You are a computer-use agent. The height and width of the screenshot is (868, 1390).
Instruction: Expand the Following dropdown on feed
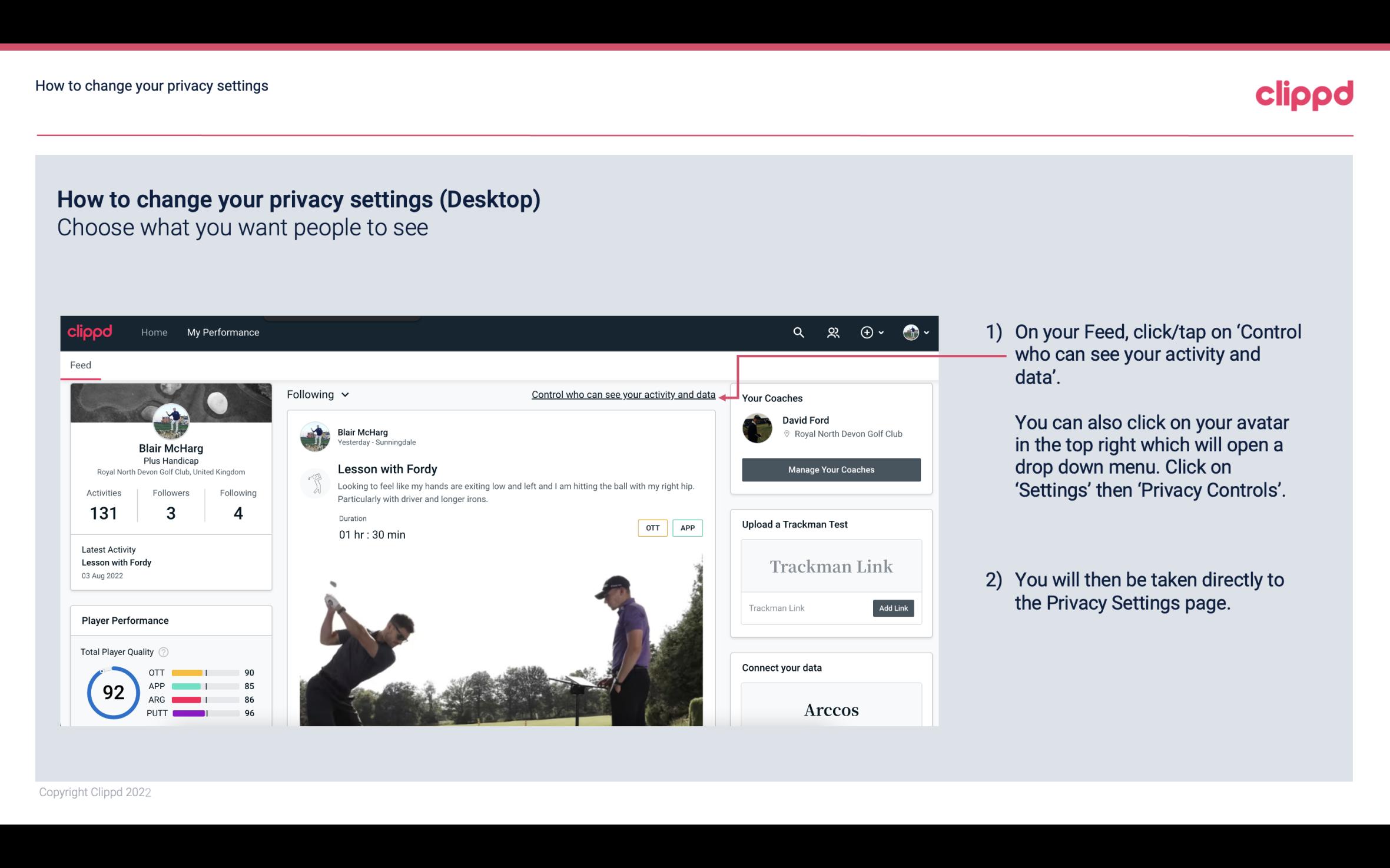pyautogui.click(x=317, y=393)
